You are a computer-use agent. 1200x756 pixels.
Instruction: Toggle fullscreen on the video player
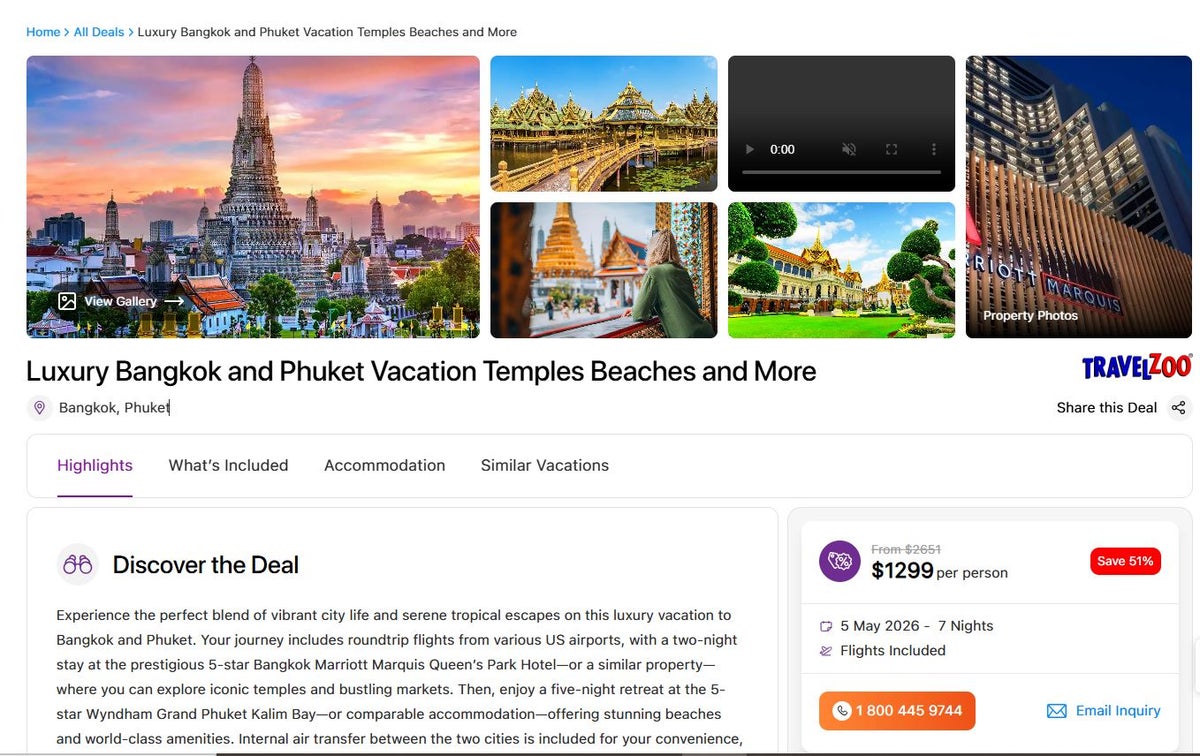coord(891,149)
